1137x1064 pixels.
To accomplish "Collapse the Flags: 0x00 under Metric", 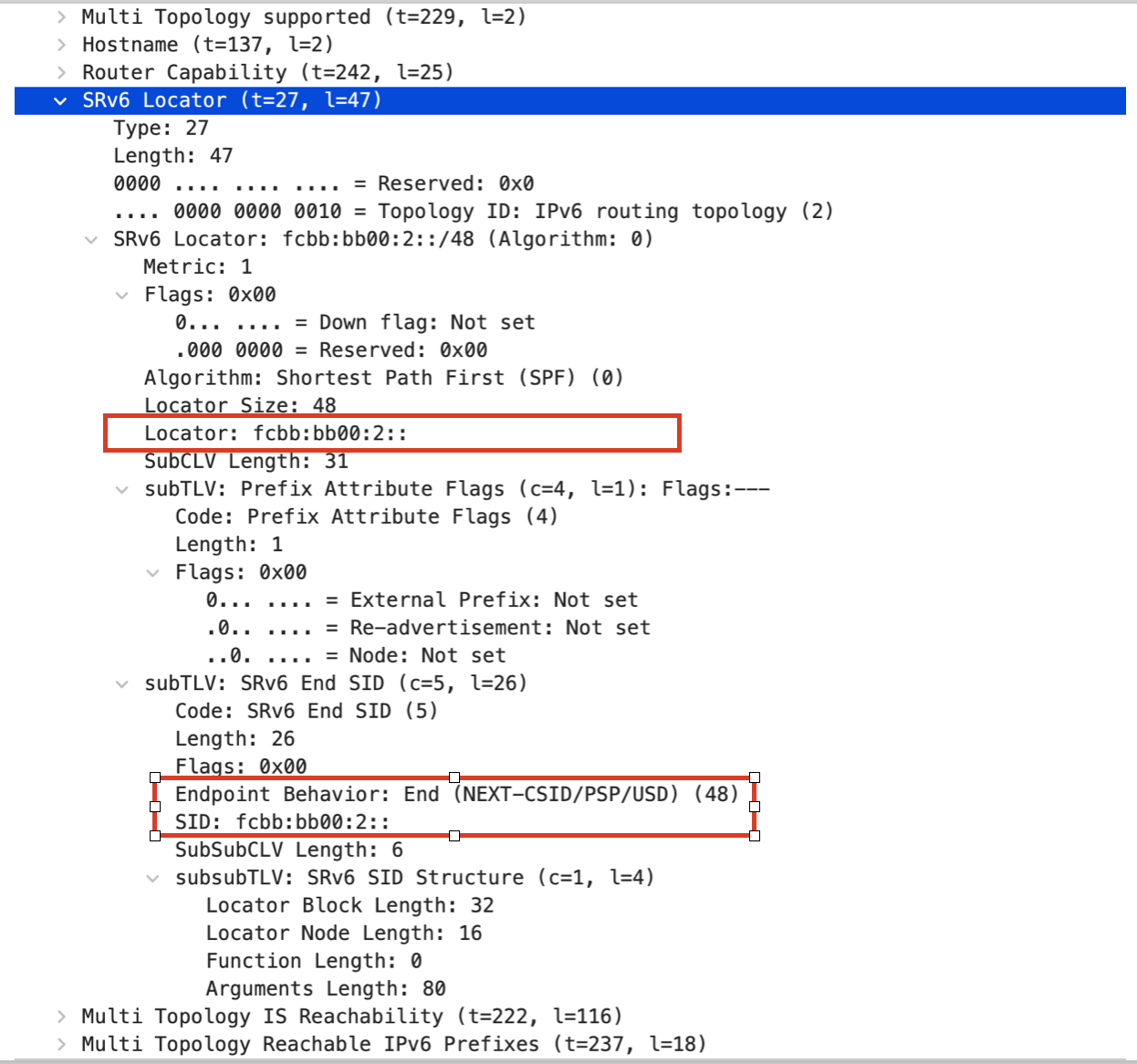I will tap(122, 295).
